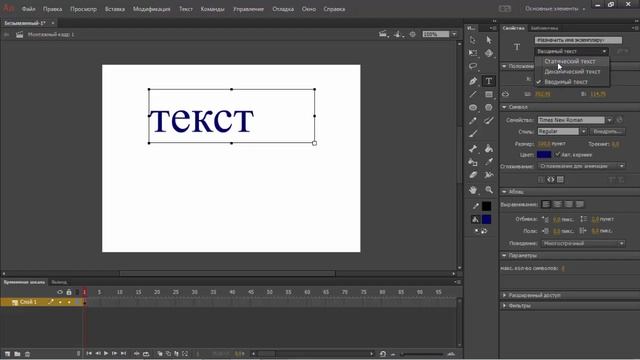Click the black stroke color swatch
The image size is (640, 360).
pyautogui.click(x=487, y=206)
